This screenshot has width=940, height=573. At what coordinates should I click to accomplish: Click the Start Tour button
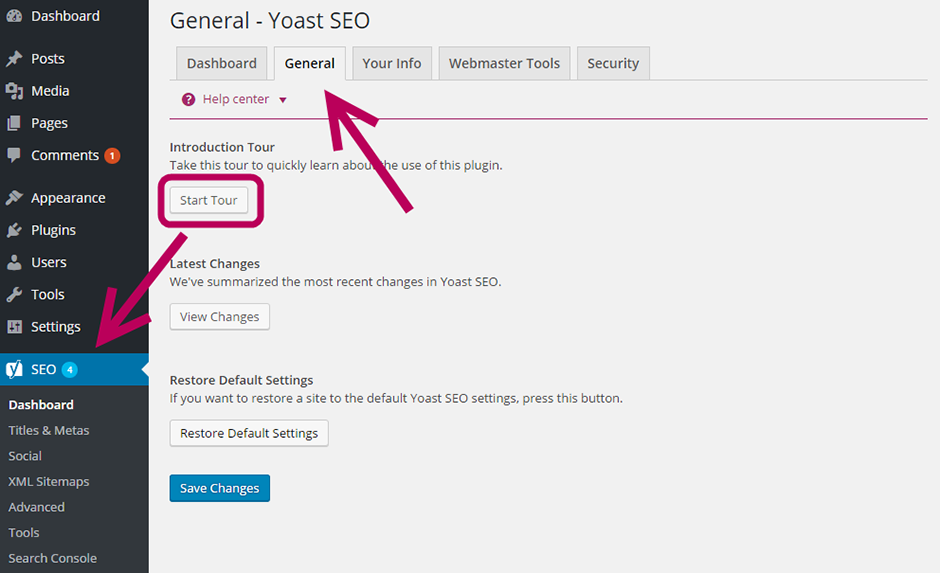(x=209, y=200)
